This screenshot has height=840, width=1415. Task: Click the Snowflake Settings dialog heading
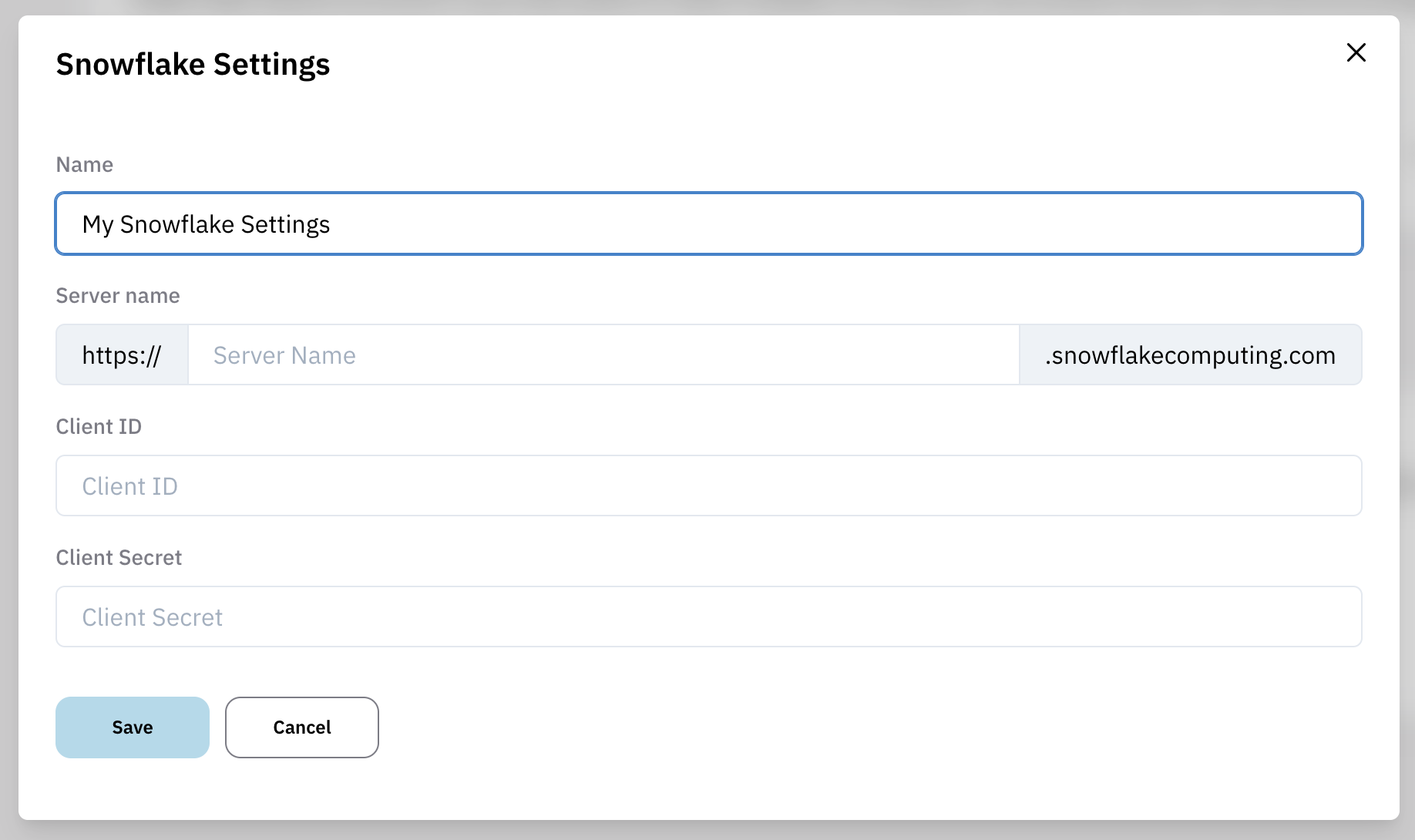193,65
